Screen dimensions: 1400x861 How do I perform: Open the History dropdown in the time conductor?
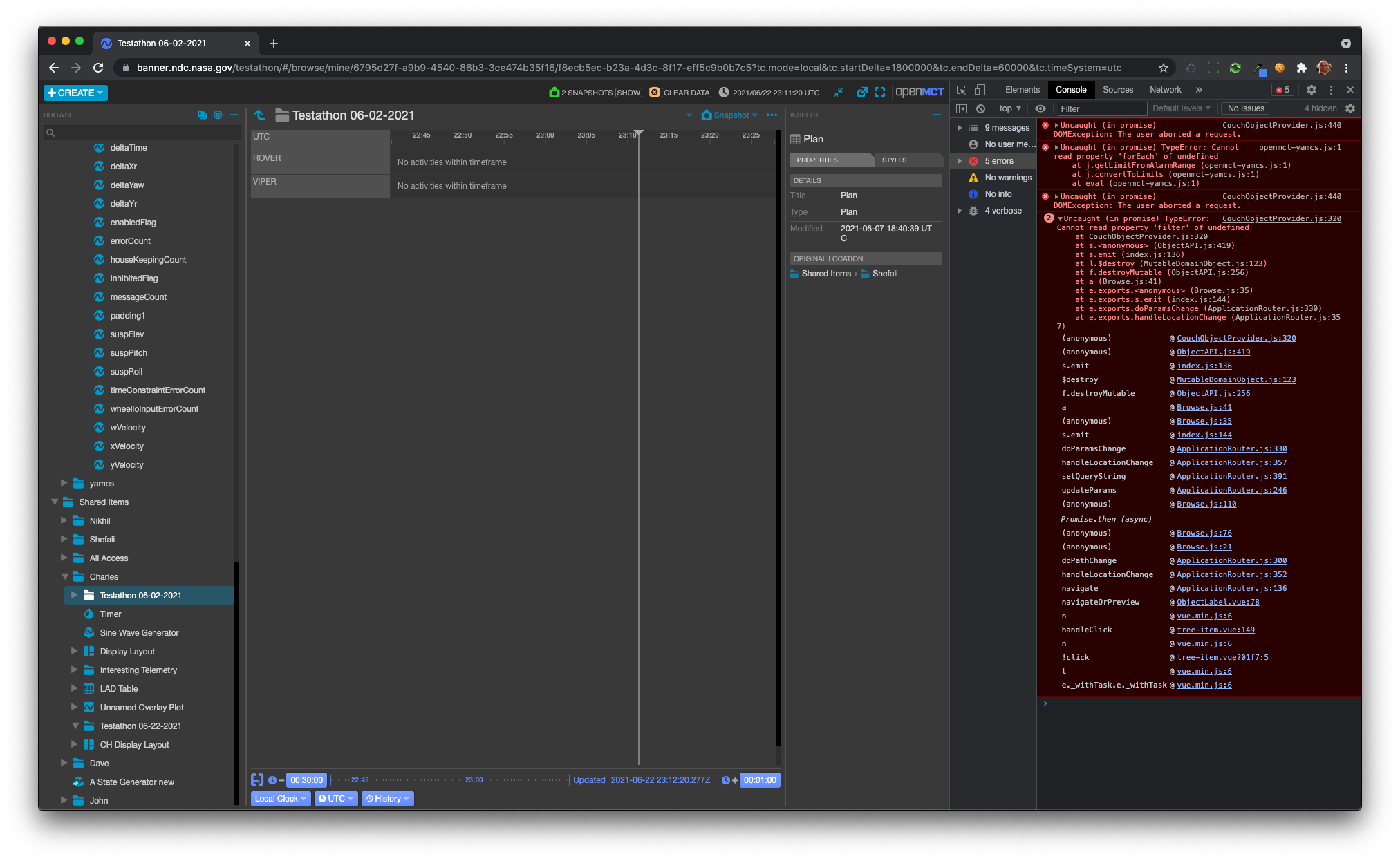tap(387, 799)
